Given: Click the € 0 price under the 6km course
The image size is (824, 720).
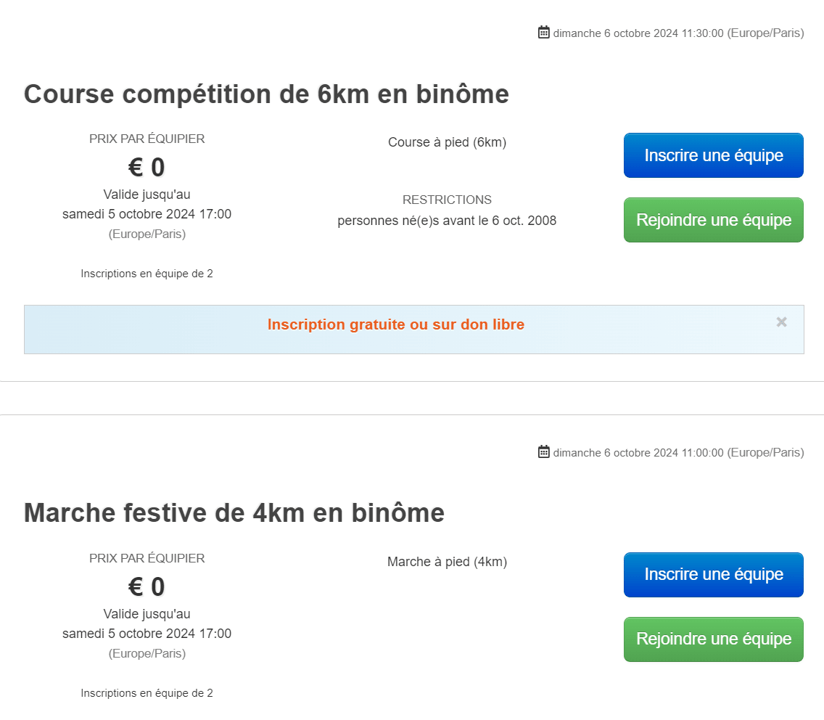Looking at the screenshot, I should (147, 167).
